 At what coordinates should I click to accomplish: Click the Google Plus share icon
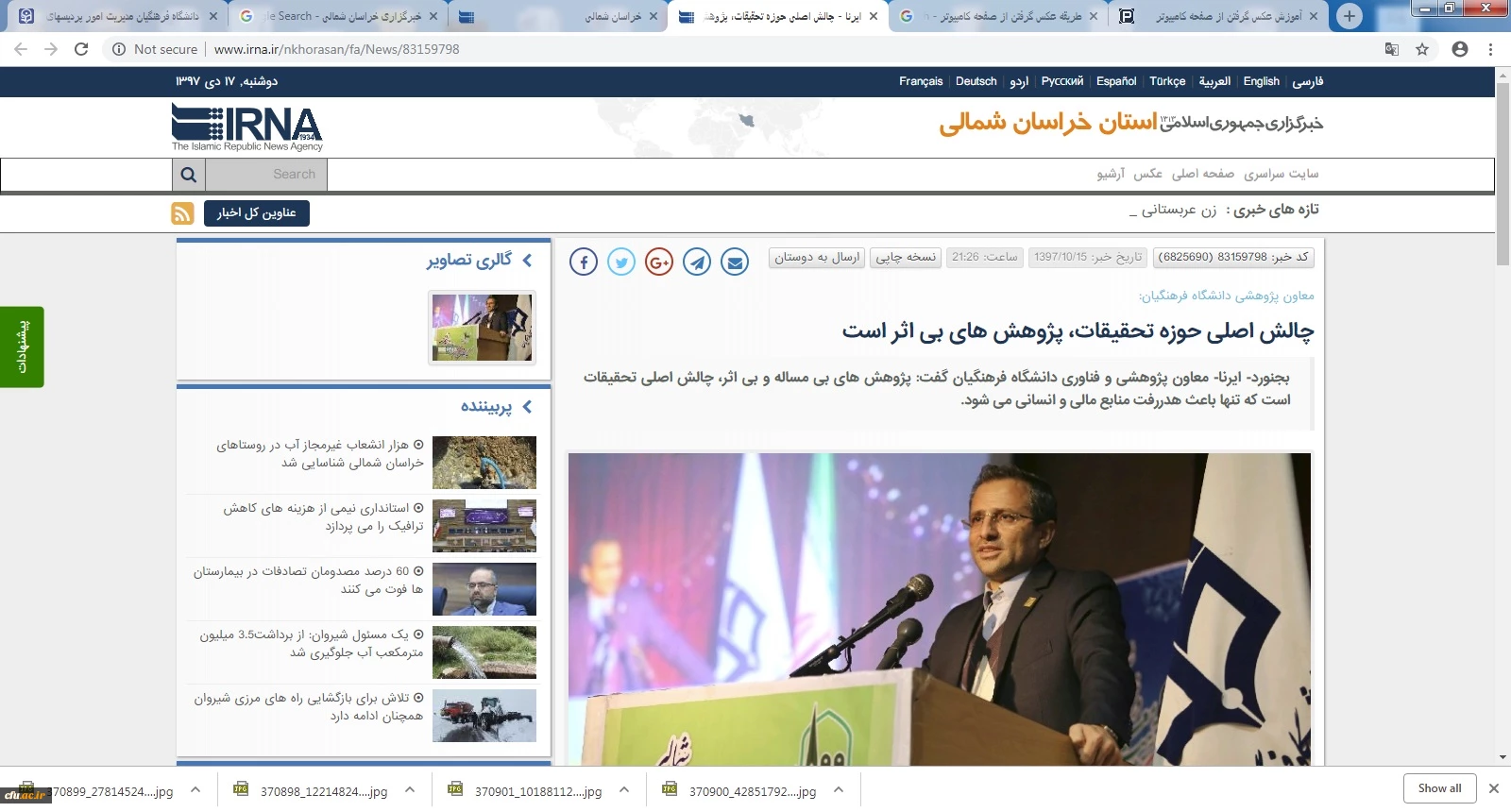(x=659, y=262)
